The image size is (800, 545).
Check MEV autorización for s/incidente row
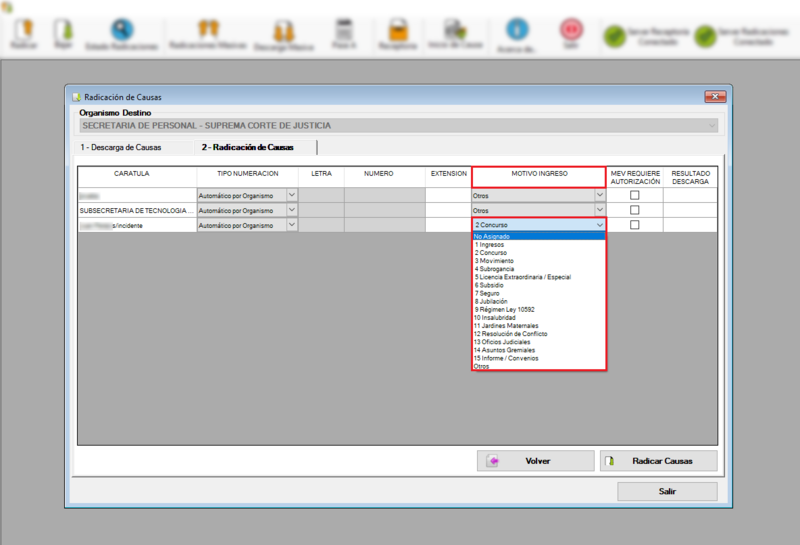pos(634,225)
